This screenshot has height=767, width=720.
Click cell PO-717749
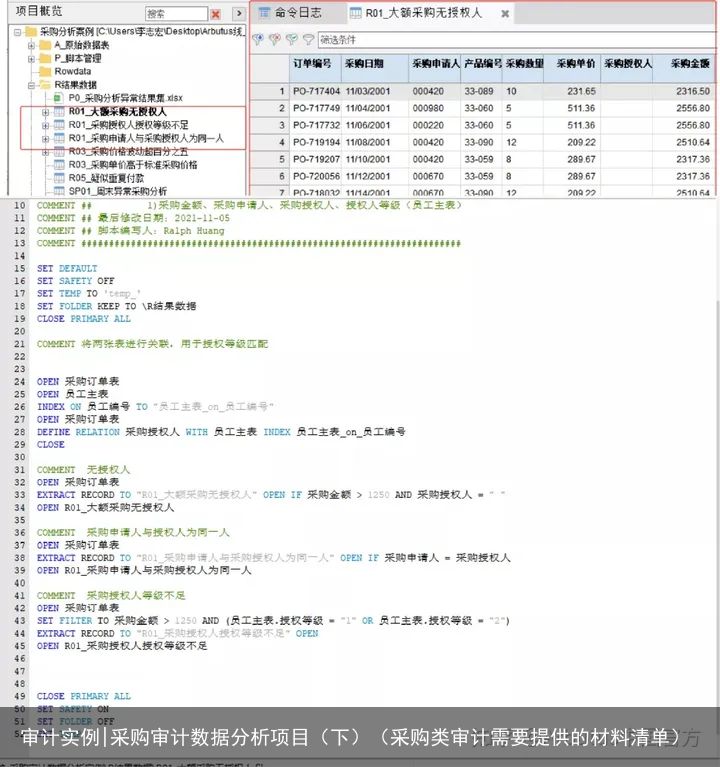[x=316, y=108]
